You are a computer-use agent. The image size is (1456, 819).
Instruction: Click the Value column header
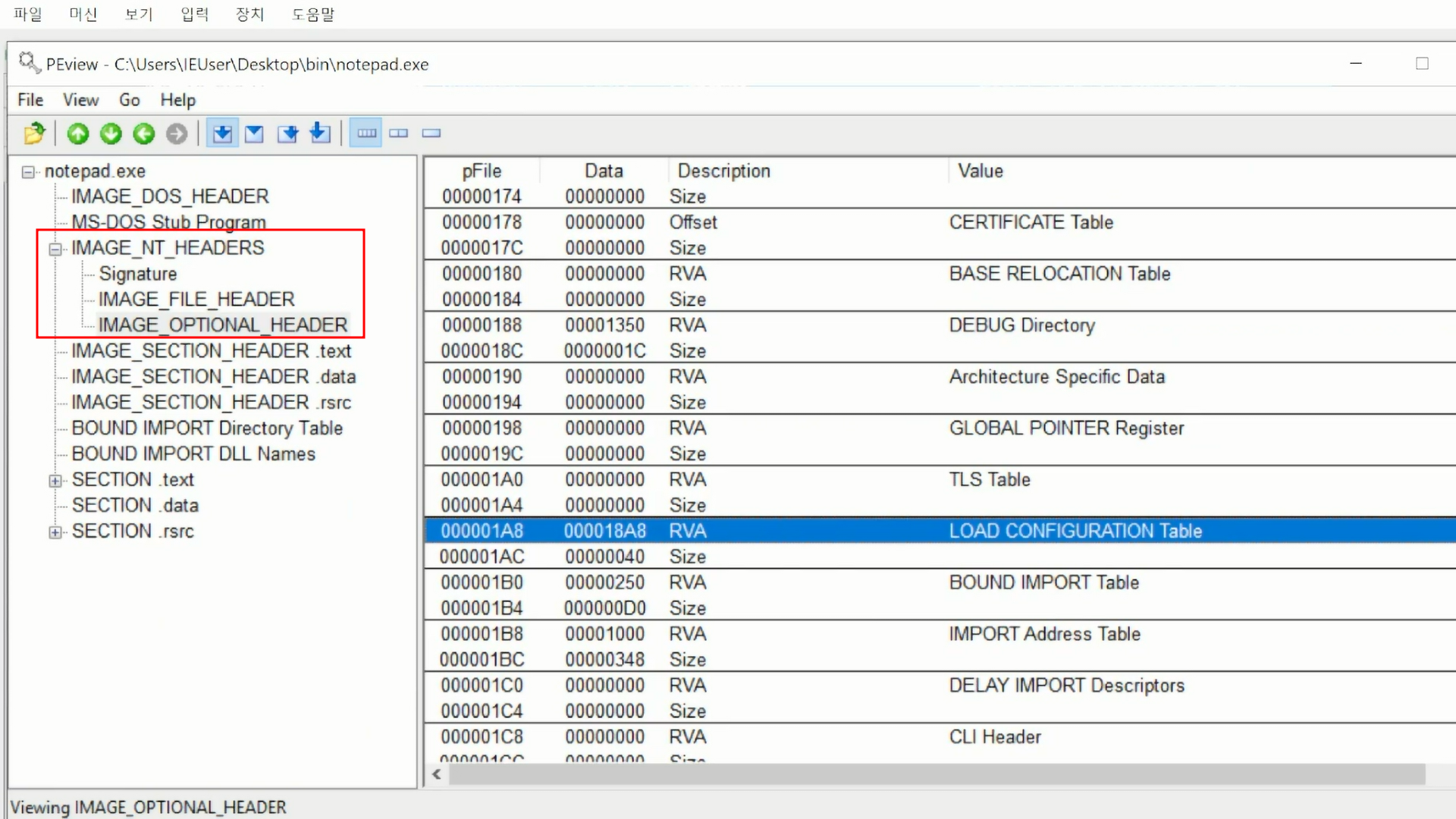point(1202,171)
